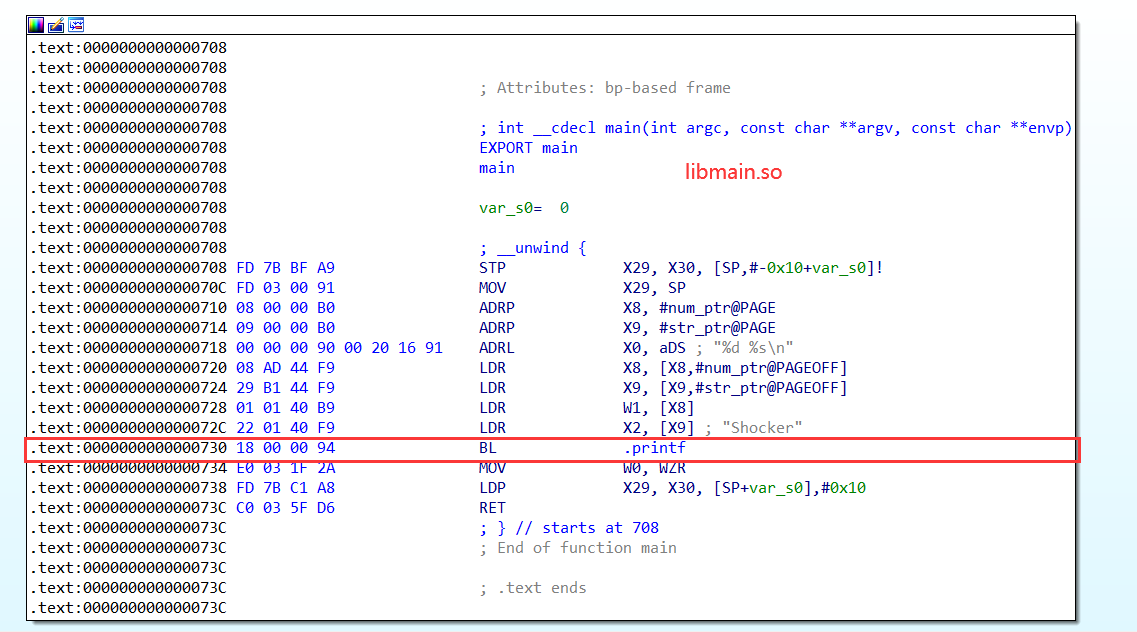Click address .text:0000000000000730
Screen dimensions: 1137x632
coord(129,448)
